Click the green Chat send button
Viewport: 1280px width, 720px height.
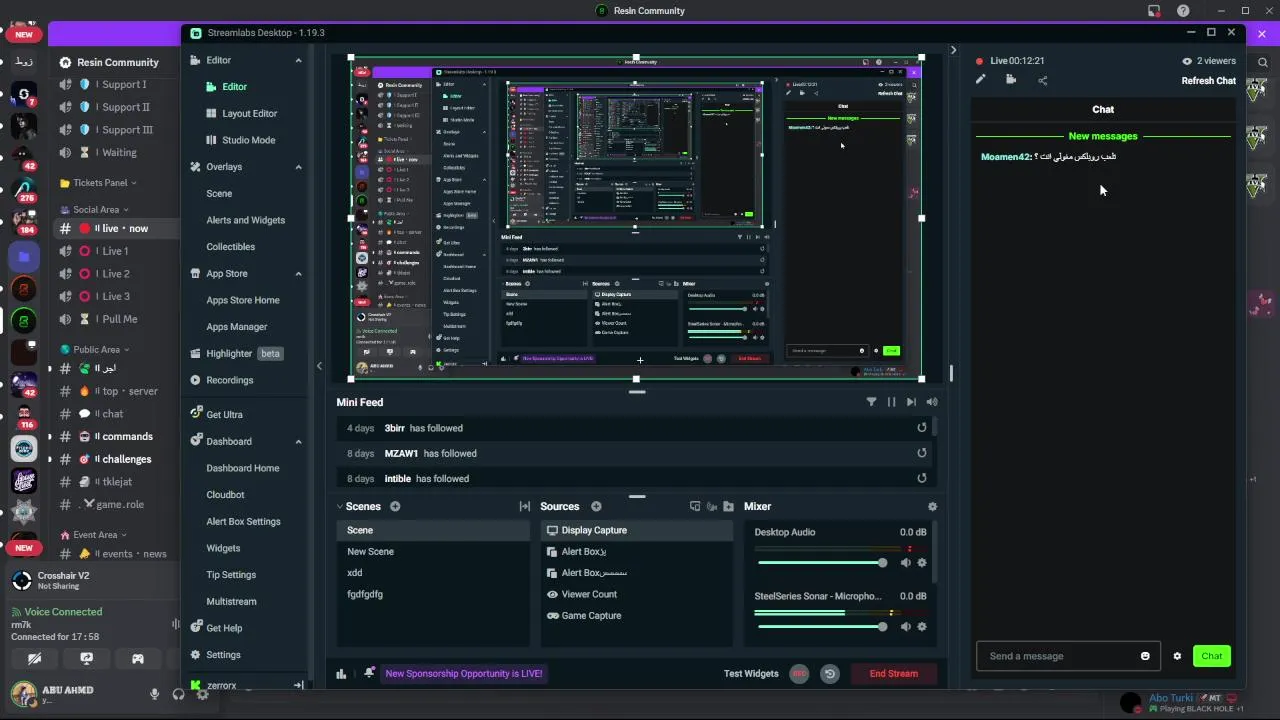tap(1212, 656)
